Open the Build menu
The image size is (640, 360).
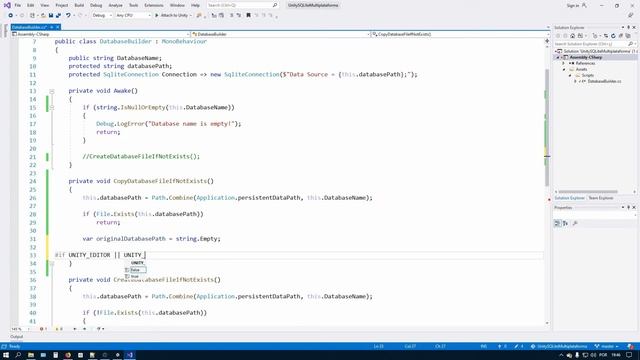pyautogui.click(x=79, y=5)
